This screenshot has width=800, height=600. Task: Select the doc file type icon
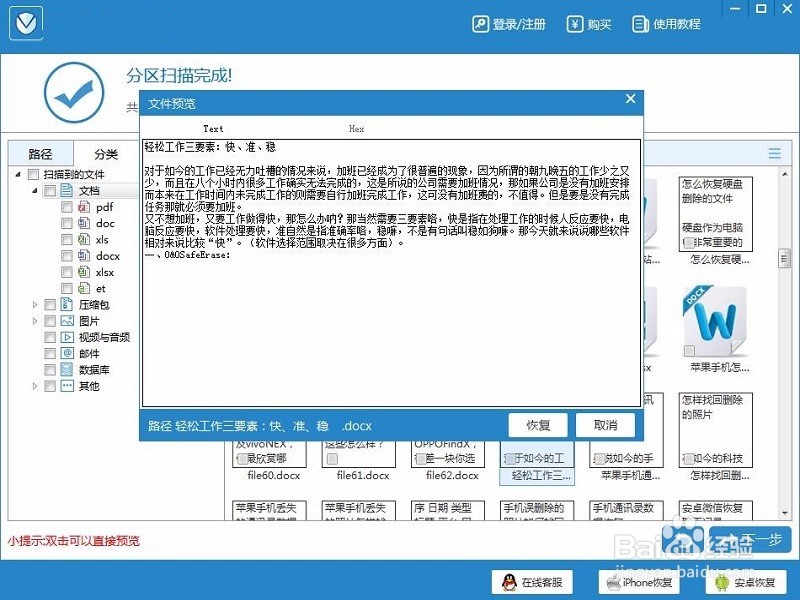click(82, 224)
